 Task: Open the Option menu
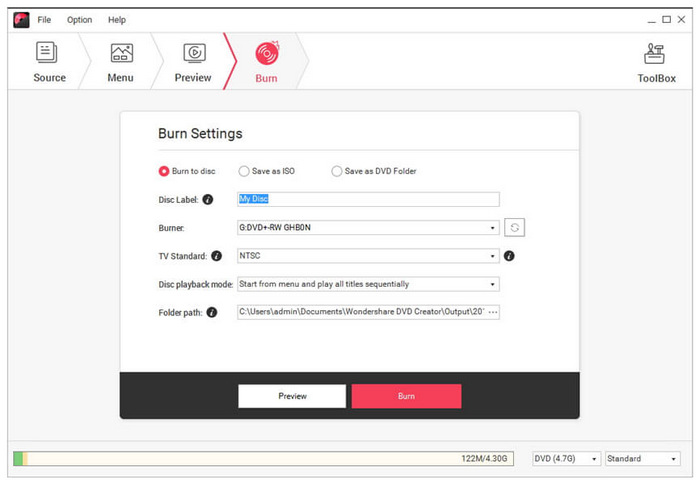pyautogui.click(x=79, y=20)
